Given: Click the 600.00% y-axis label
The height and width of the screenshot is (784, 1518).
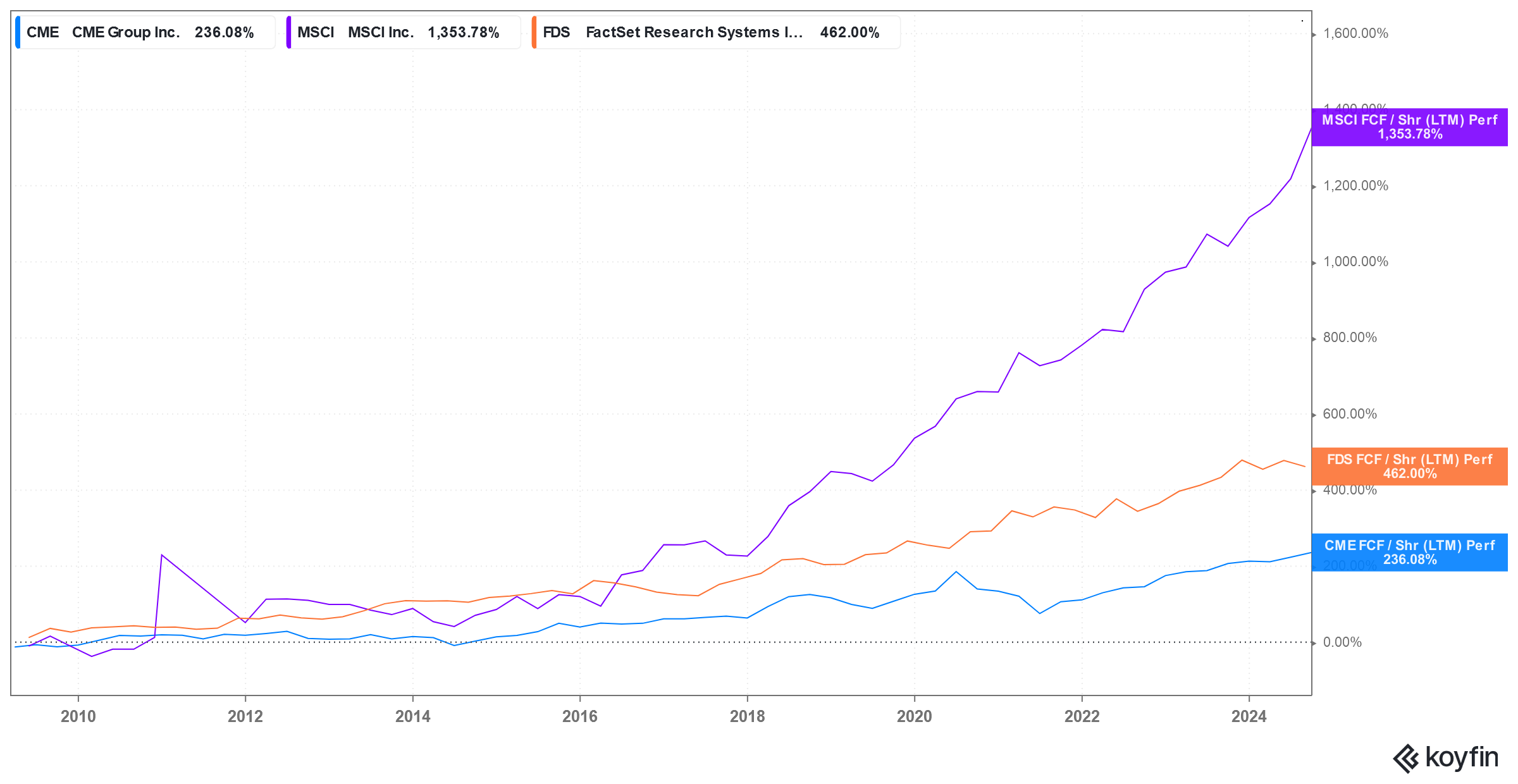Looking at the screenshot, I should click(x=1350, y=414).
